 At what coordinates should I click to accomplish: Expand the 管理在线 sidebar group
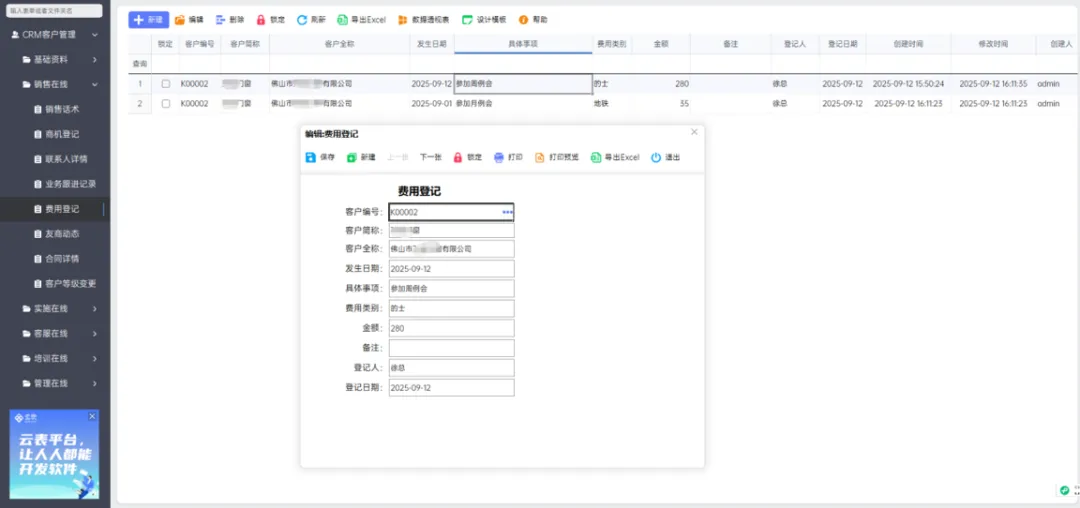(x=94, y=383)
